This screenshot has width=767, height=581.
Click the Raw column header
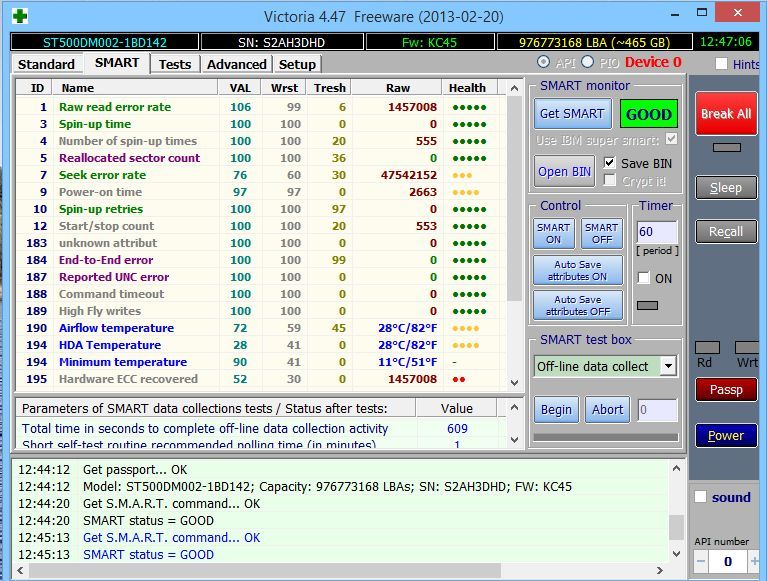tap(398, 88)
